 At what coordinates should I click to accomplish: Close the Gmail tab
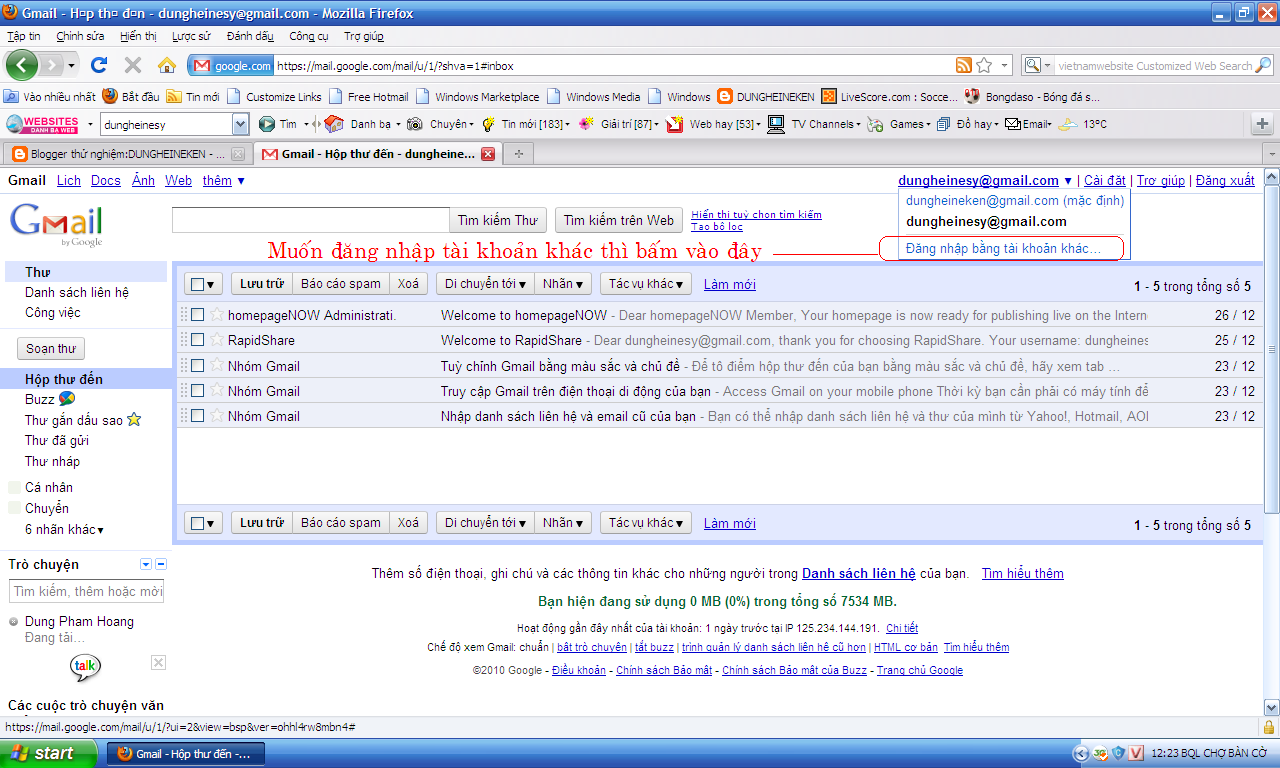pyautogui.click(x=488, y=154)
